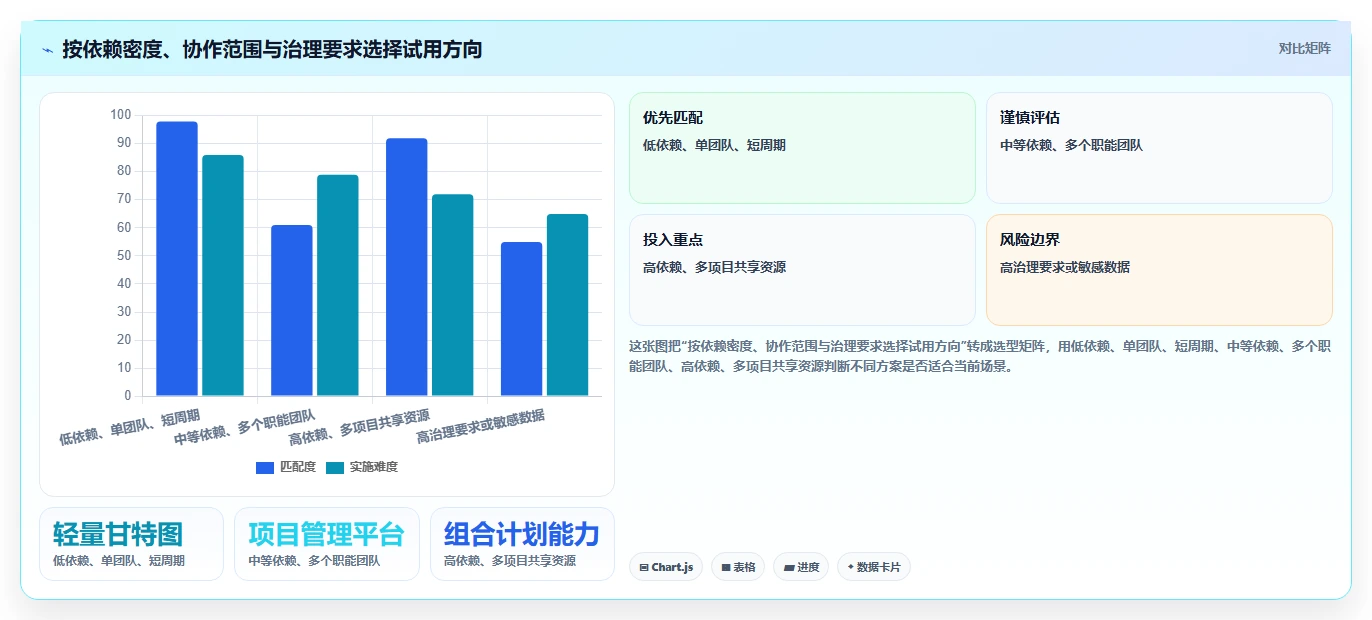
Task: Select the 匹配度 bar for 中等依赖、多个职能团队
Action: click(x=292, y=311)
